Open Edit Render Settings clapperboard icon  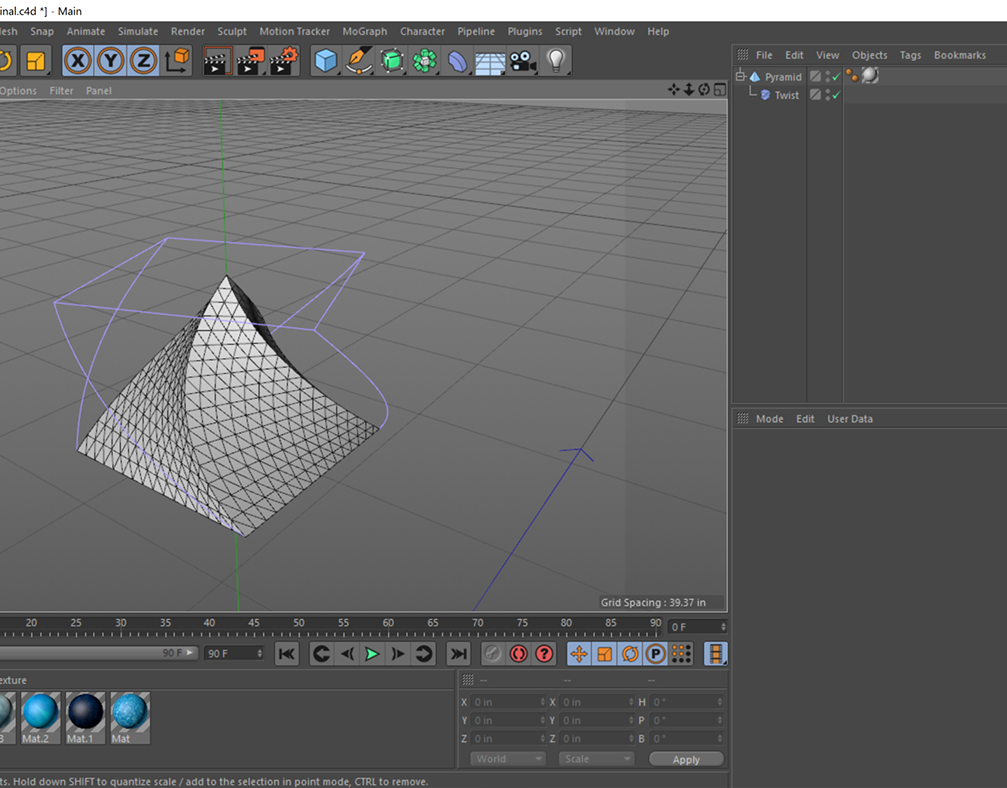[x=283, y=62]
